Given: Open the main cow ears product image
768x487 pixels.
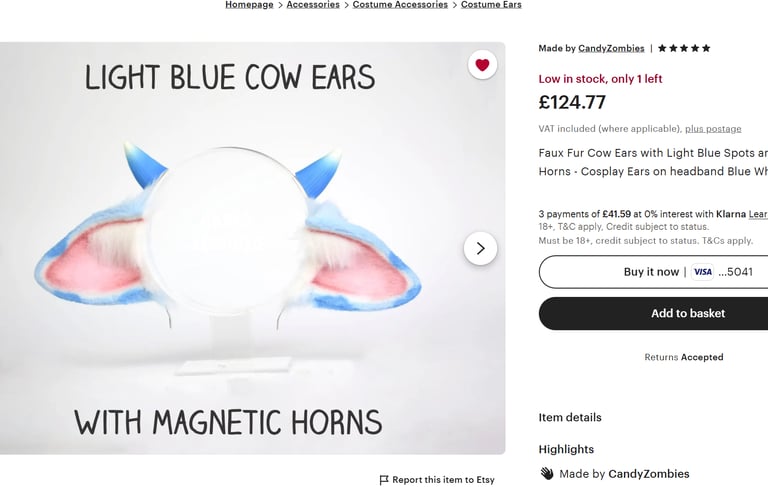Looking at the screenshot, I should (252, 248).
